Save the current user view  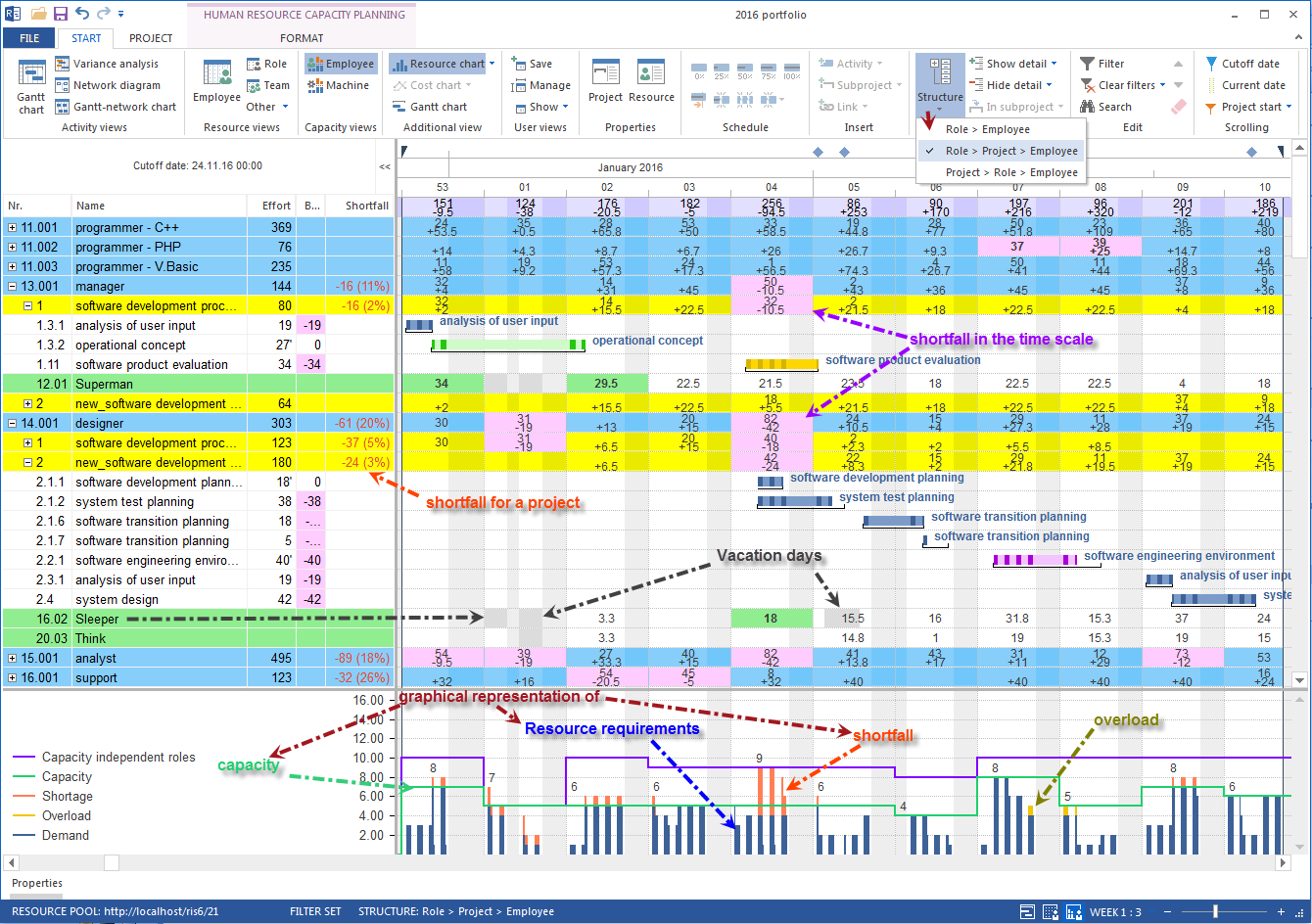(x=533, y=64)
